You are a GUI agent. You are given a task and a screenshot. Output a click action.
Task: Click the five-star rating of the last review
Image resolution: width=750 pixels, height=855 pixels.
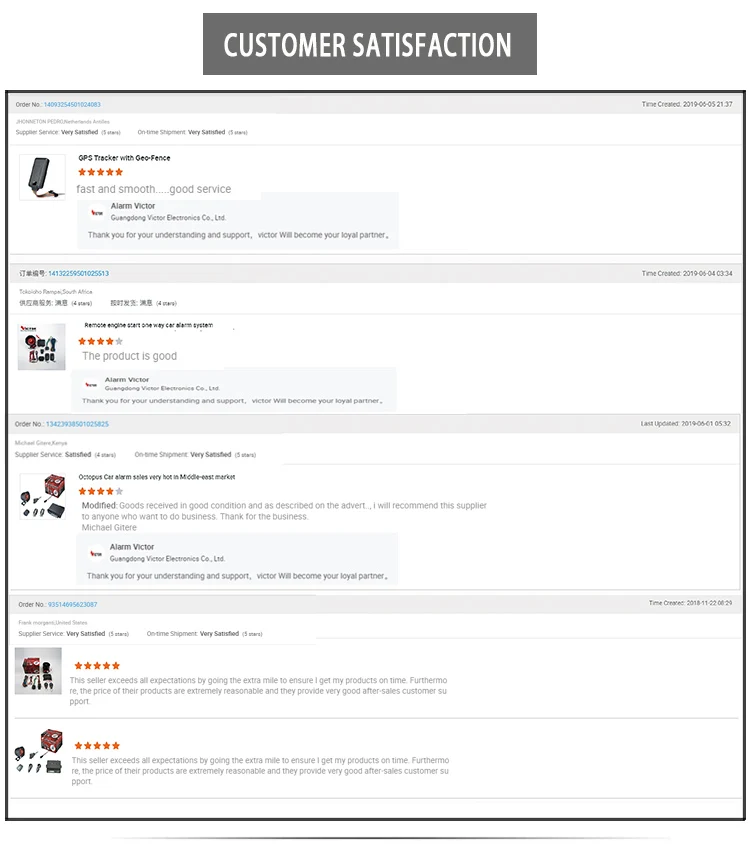point(97,746)
